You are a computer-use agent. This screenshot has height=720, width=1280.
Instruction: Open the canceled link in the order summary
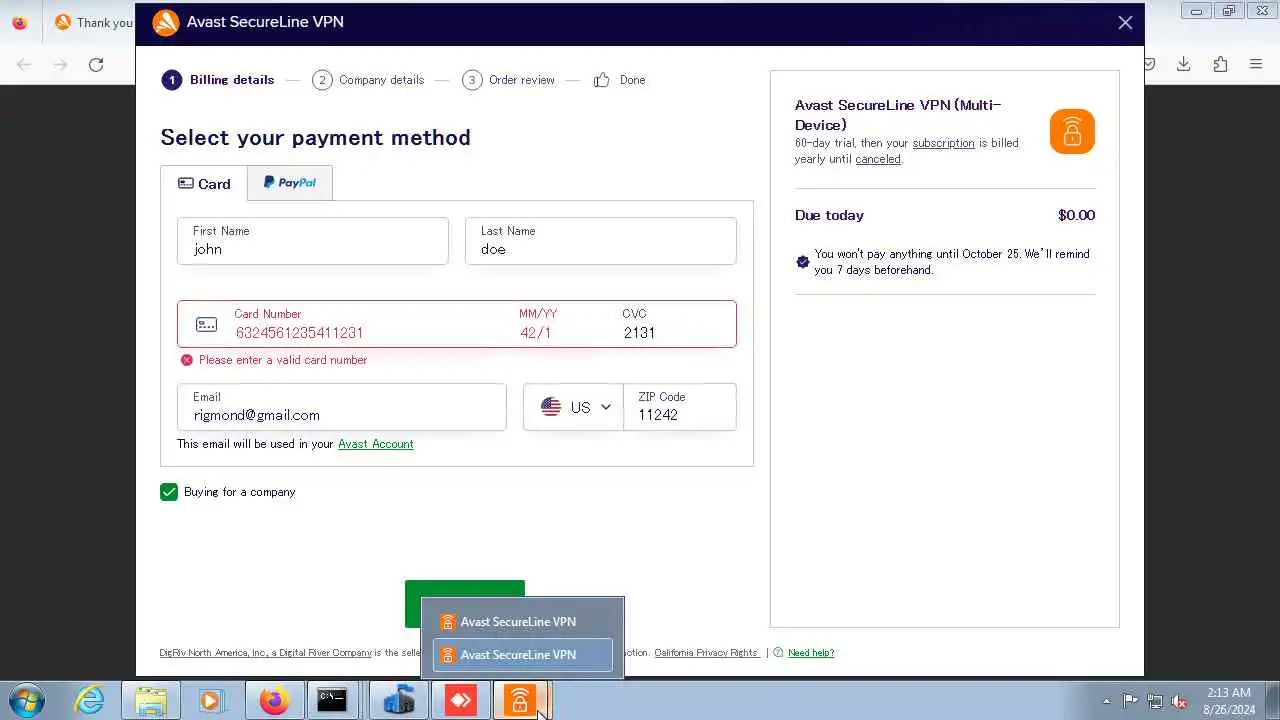coord(878,159)
